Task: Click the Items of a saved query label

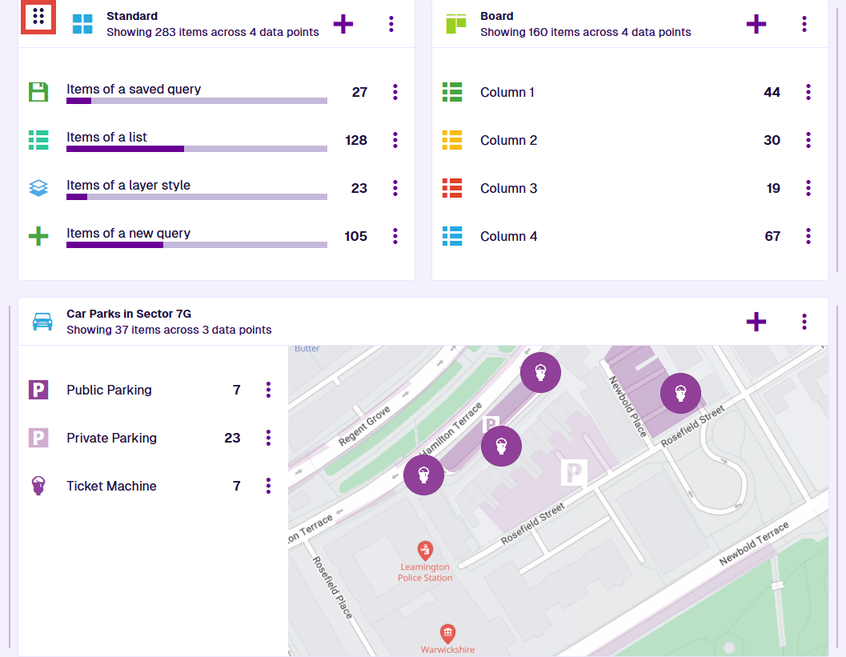Action: tap(133, 89)
